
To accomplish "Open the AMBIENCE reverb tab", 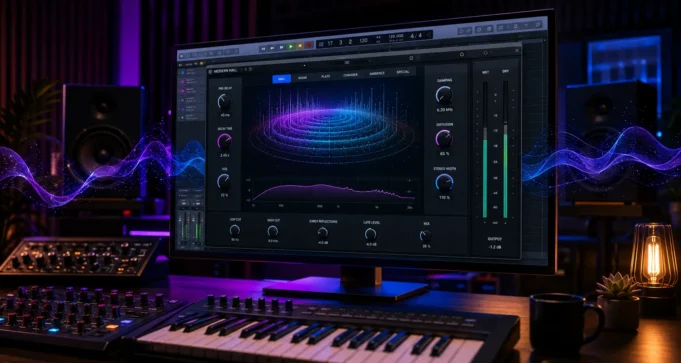I will click(x=377, y=73).
